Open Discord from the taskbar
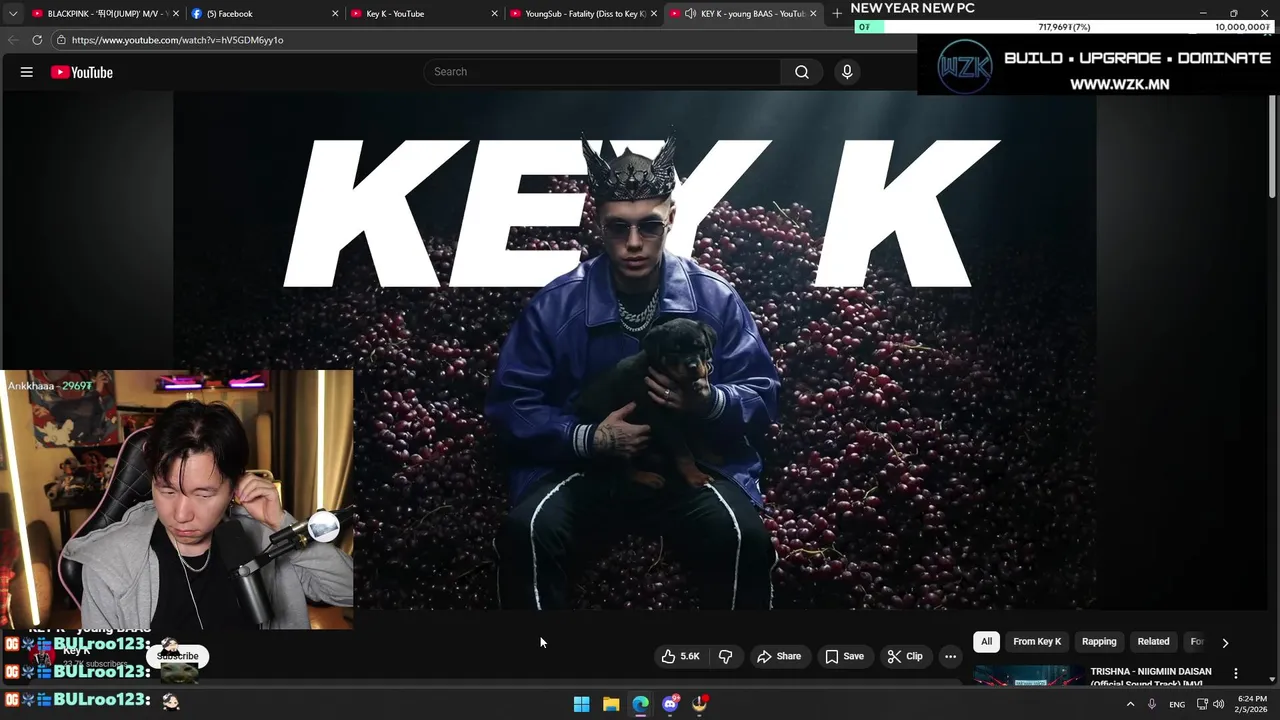This screenshot has height=720, width=1280. pyautogui.click(x=670, y=704)
